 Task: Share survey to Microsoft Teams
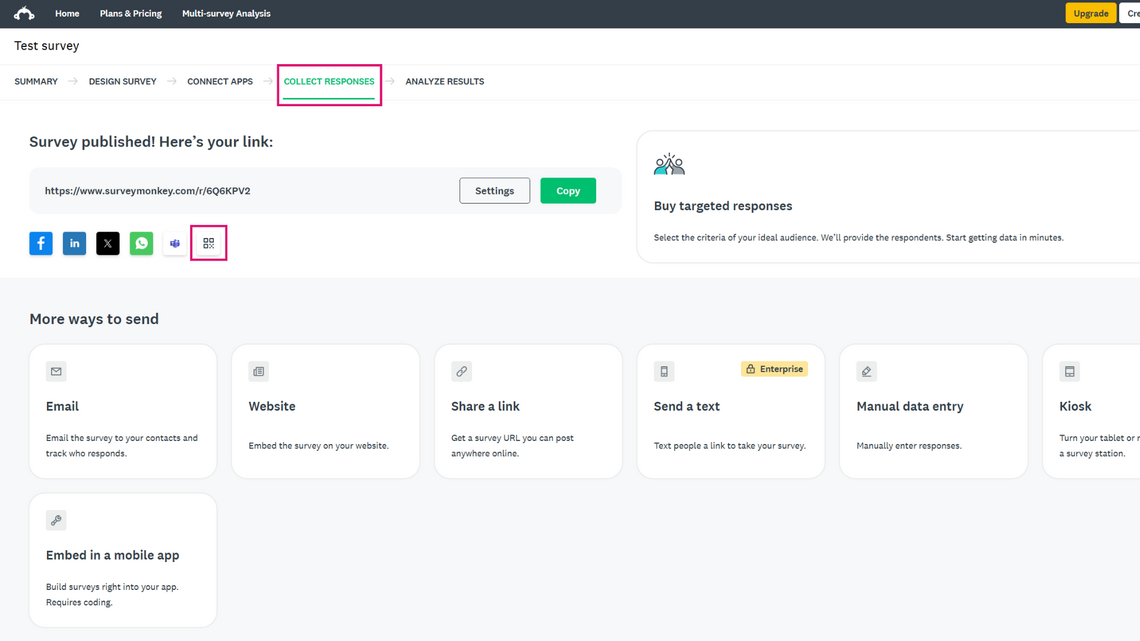[x=175, y=243]
